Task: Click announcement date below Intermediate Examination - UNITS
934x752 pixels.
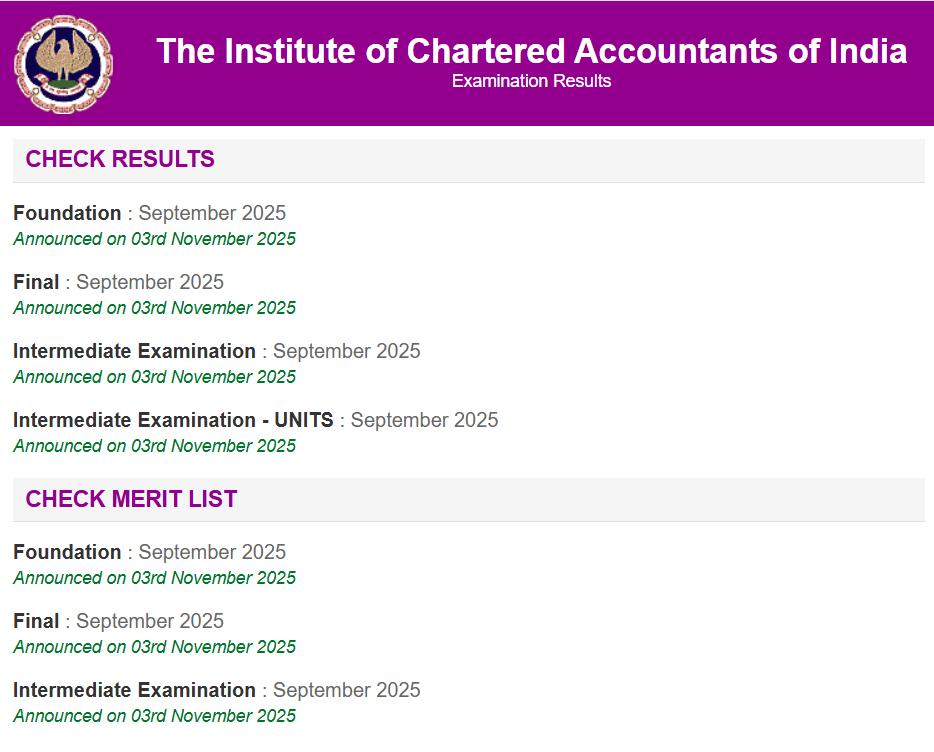Action: pos(154,446)
